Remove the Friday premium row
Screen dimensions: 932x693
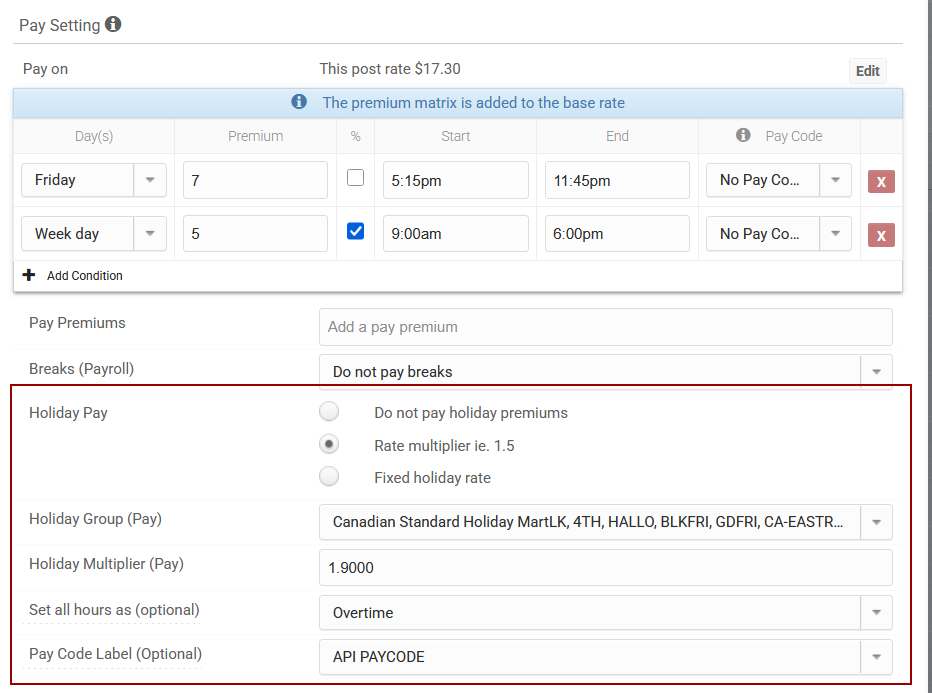[881, 181]
